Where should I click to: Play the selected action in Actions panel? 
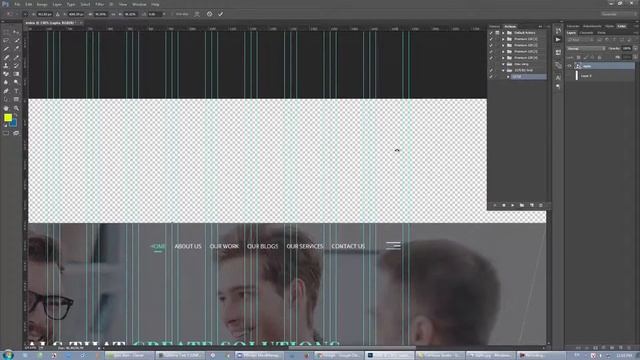click(513, 205)
